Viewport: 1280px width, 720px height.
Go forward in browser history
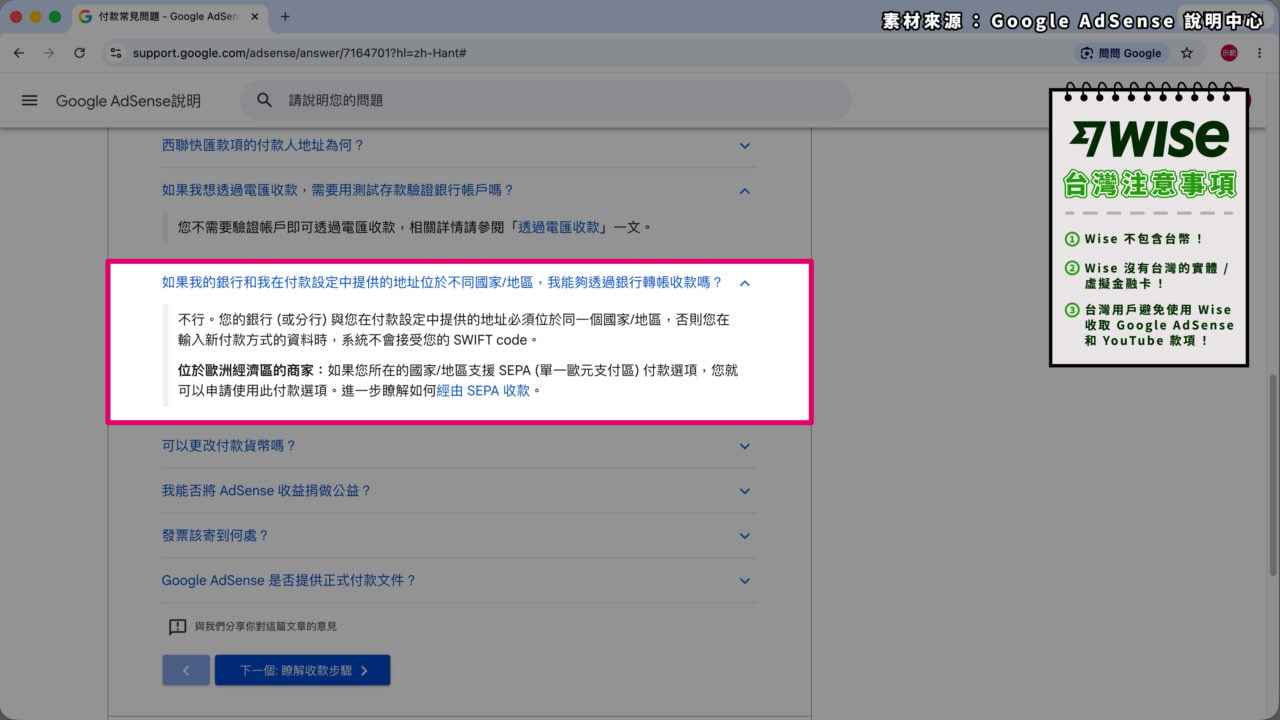click(x=49, y=53)
